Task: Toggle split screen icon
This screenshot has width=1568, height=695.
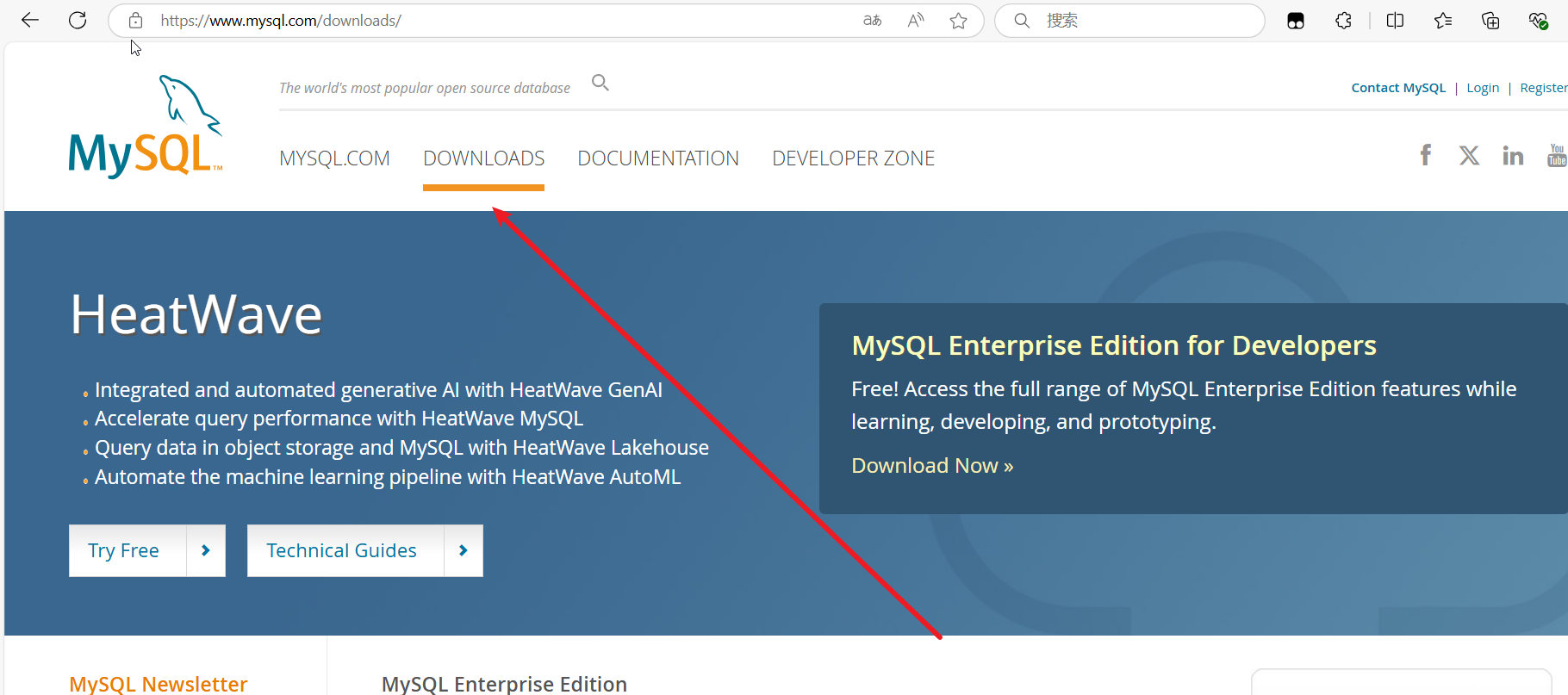Action: [x=1395, y=21]
